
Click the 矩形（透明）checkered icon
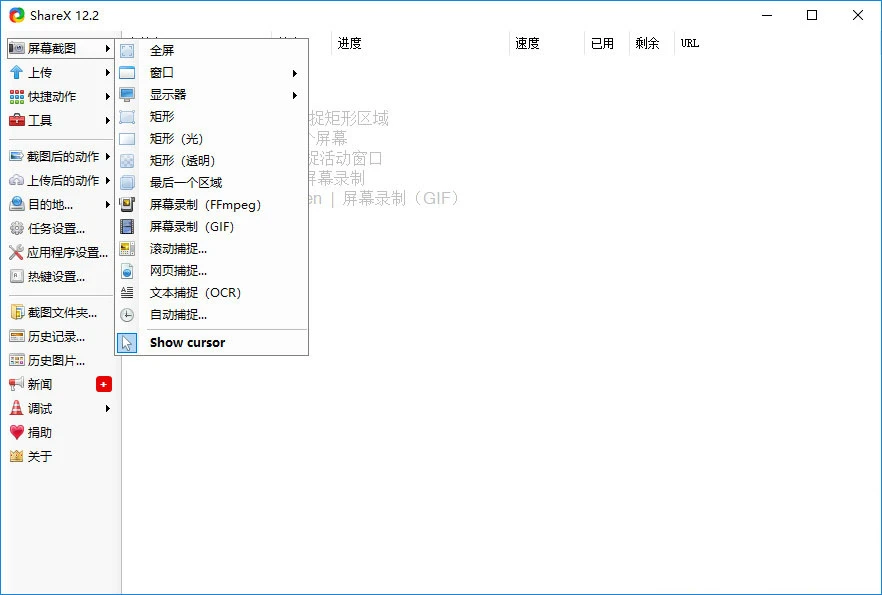[x=127, y=161]
